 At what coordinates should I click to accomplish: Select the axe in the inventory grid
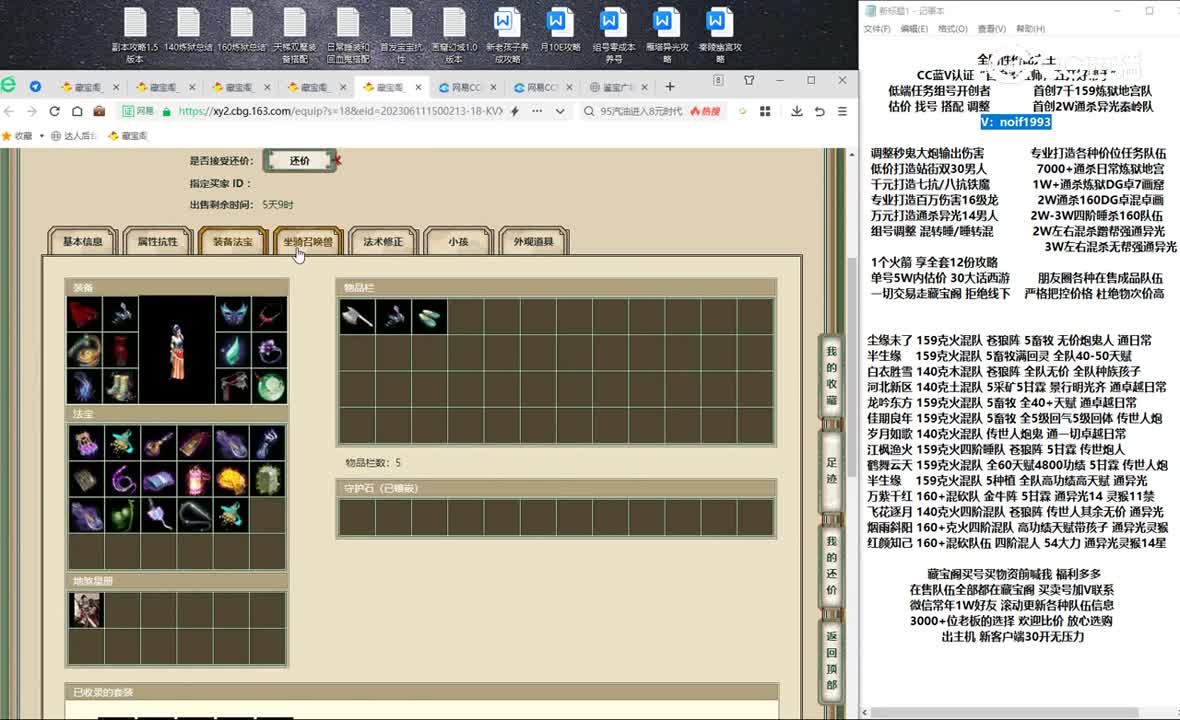(357, 317)
